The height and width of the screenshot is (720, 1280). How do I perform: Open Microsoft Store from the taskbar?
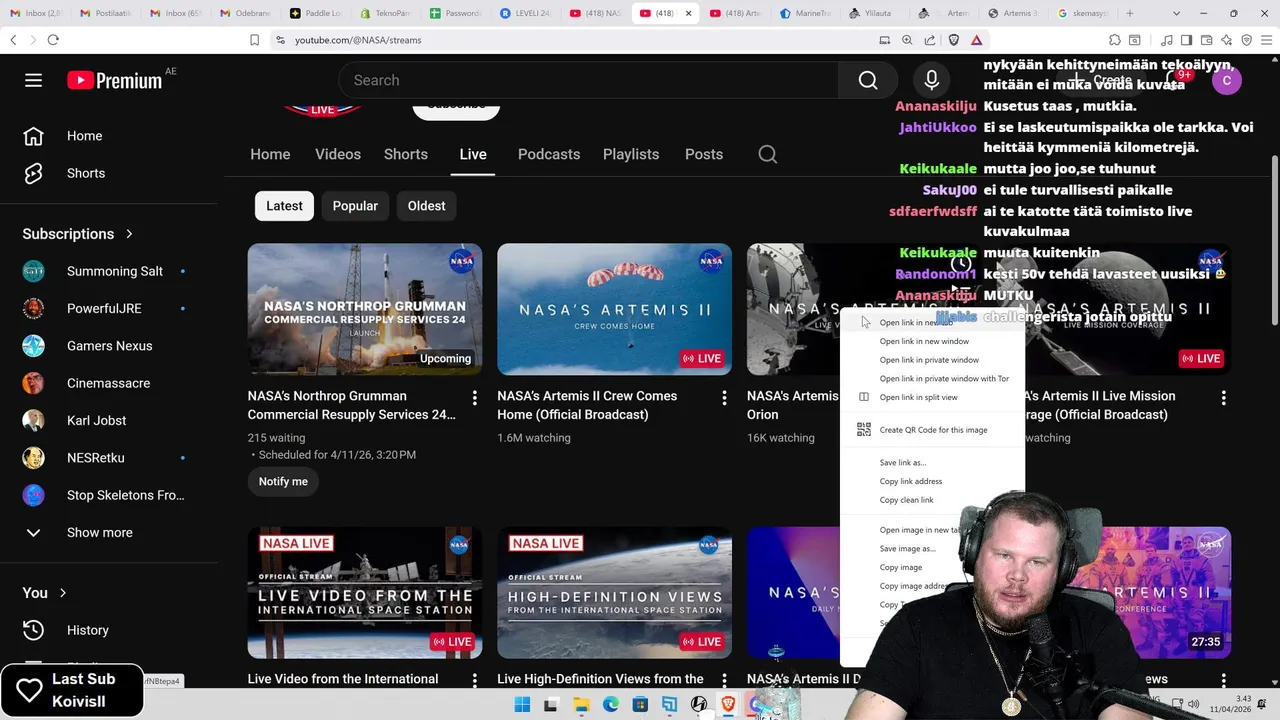pos(640,705)
